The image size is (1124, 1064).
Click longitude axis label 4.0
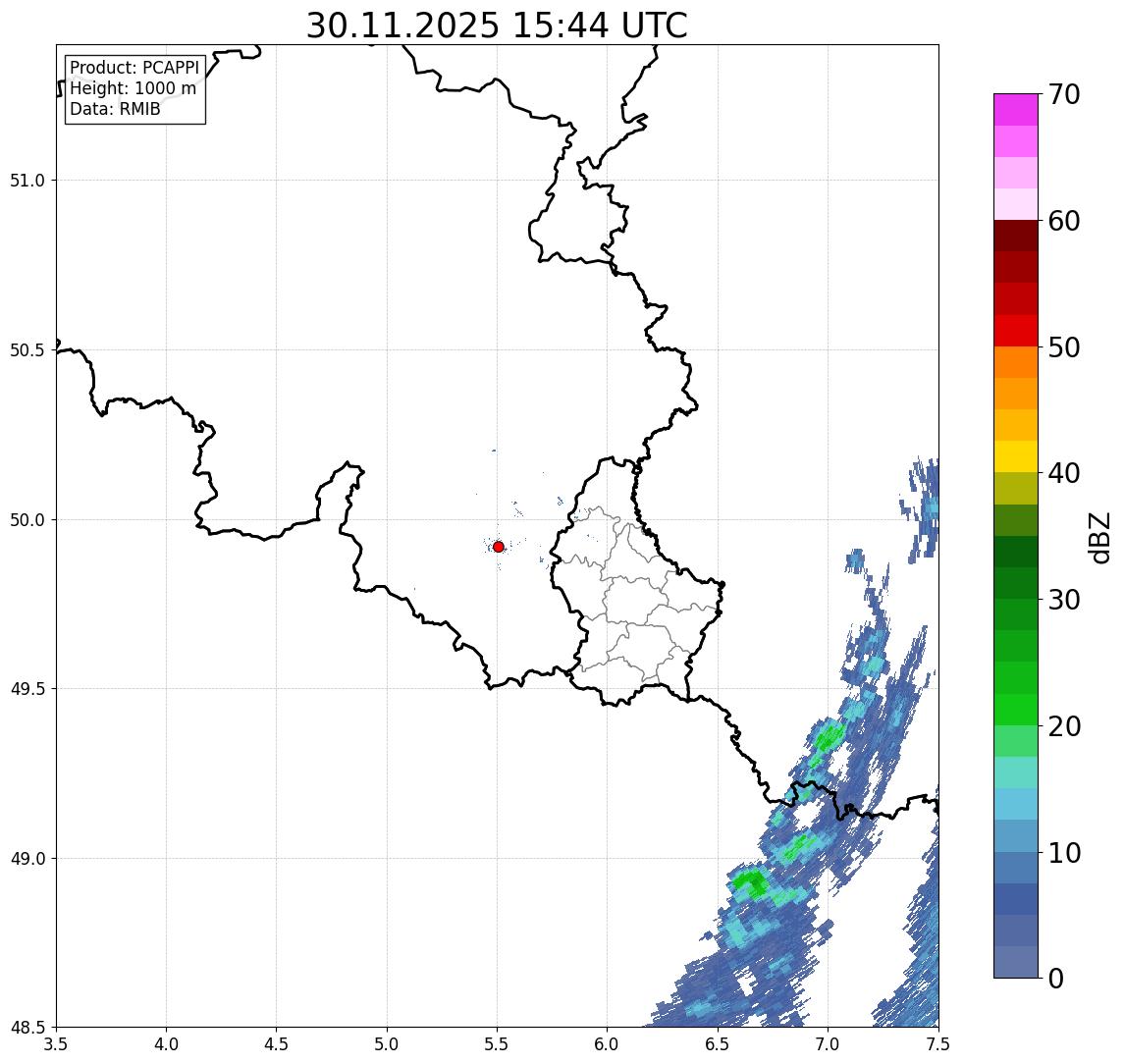[166, 1044]
